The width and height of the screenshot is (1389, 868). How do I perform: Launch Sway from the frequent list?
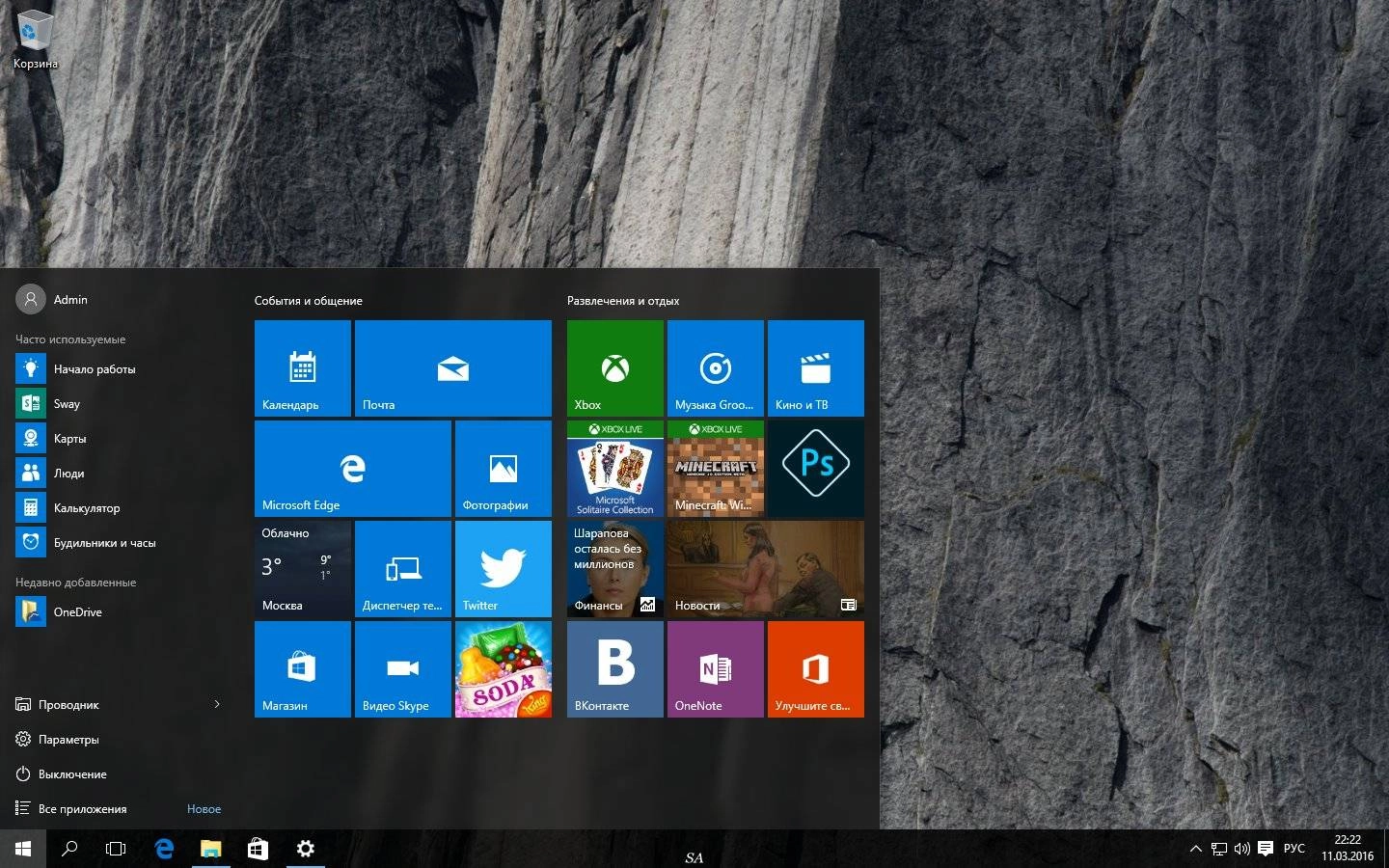click(120, 404)
